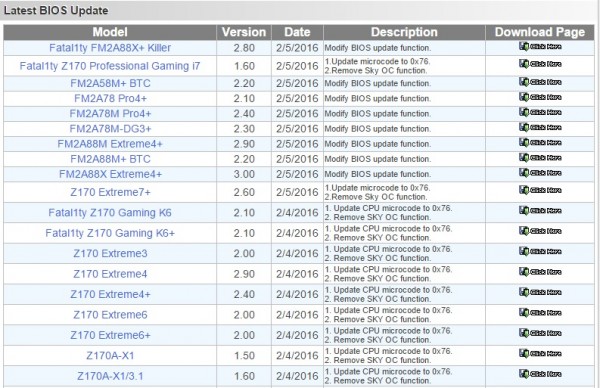Open the Z170 Extreme4+ model link
This screenshot has width=600, height=388.
(110, 294)
